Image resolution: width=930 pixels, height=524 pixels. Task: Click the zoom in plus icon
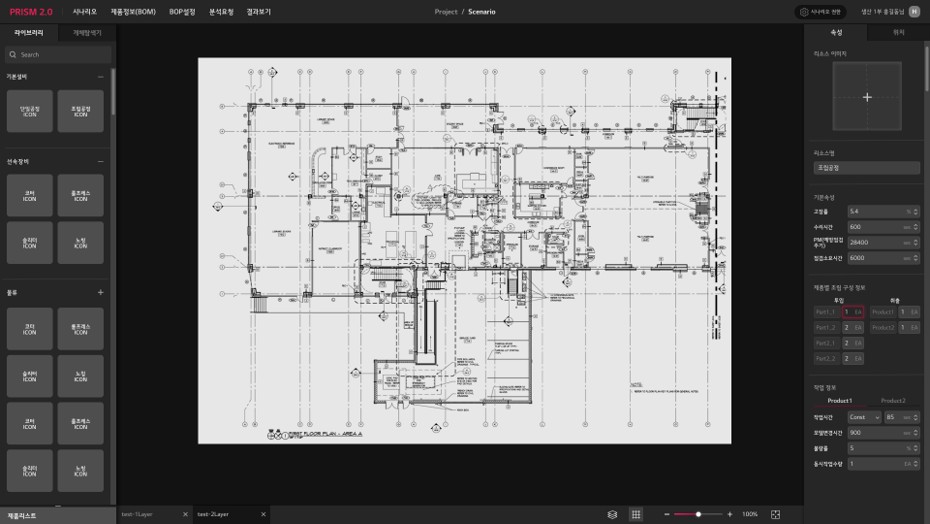click(729, 514)
